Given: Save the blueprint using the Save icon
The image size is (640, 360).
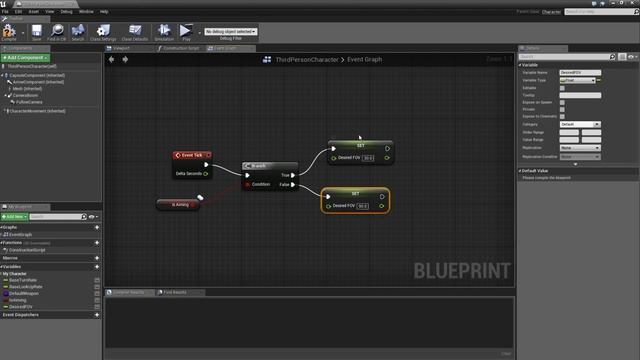Looking at the screenshot, I should coord(37,32).
